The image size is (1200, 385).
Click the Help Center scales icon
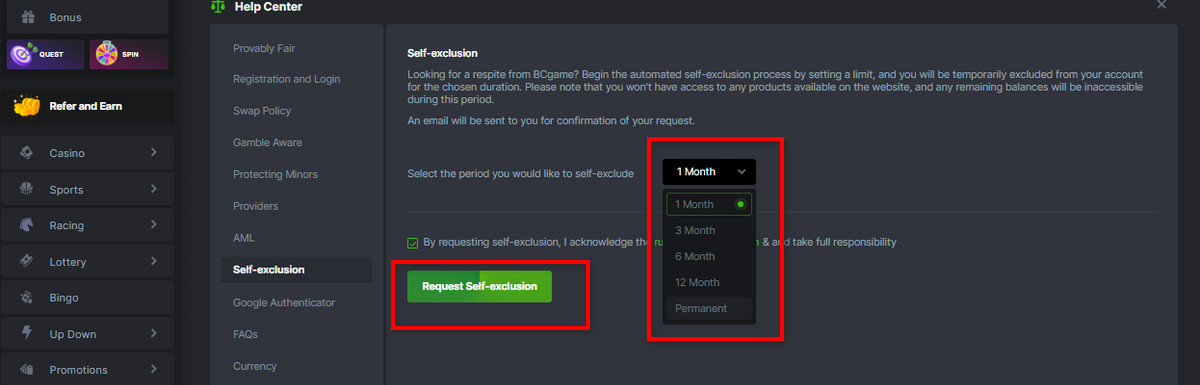point(218,6)
